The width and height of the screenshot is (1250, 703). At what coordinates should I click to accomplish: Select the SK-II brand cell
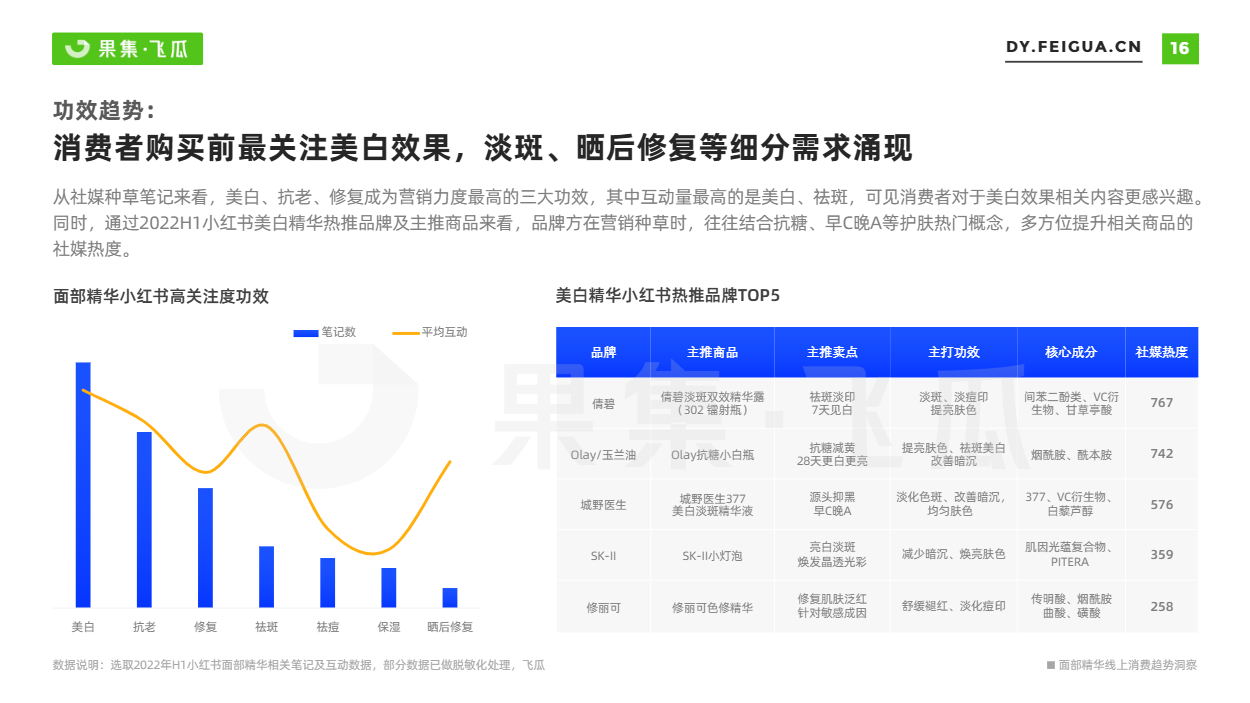603,555
